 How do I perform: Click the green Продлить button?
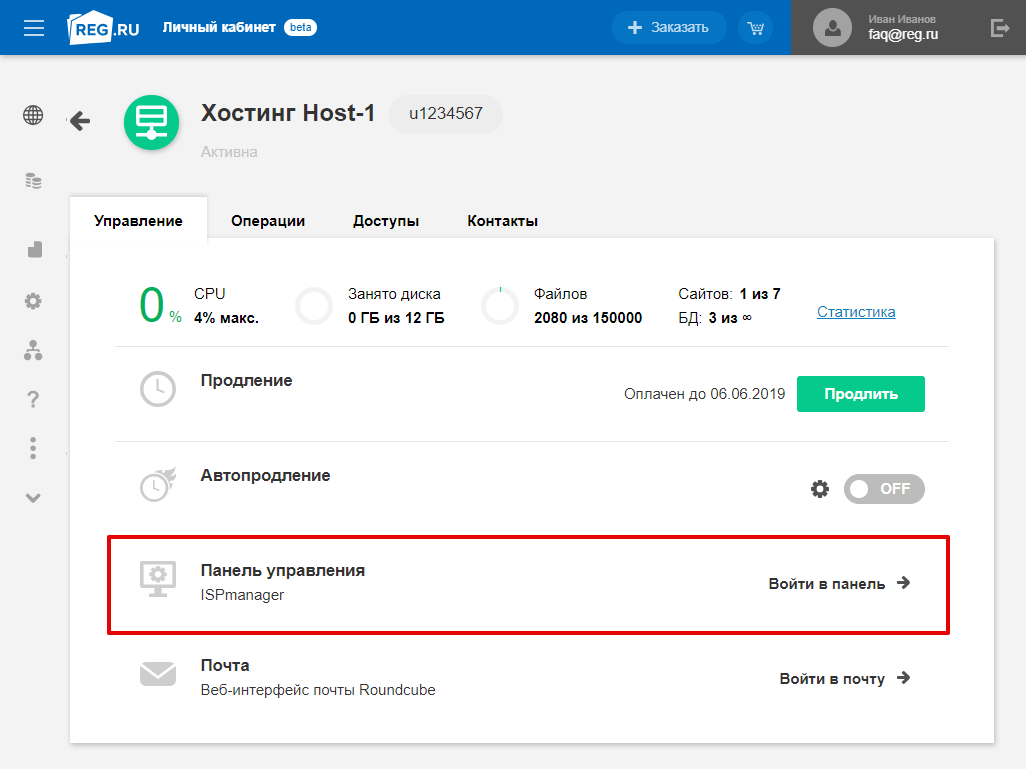(860, 394)
